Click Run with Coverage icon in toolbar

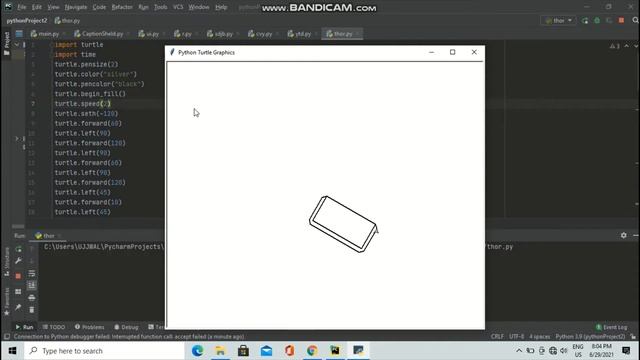[609, 20]
